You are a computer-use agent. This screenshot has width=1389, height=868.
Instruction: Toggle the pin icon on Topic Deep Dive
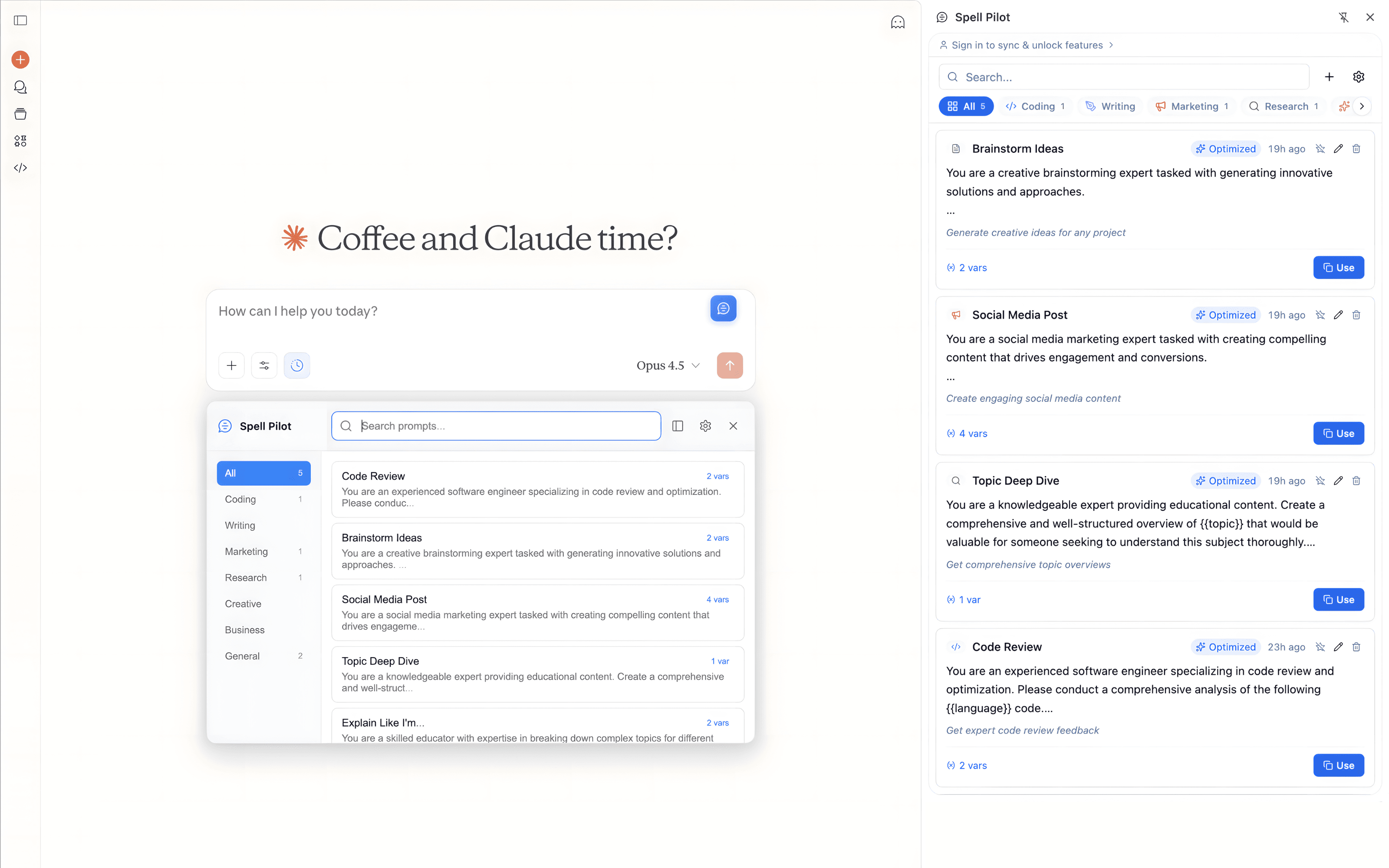click(1320, 480)
